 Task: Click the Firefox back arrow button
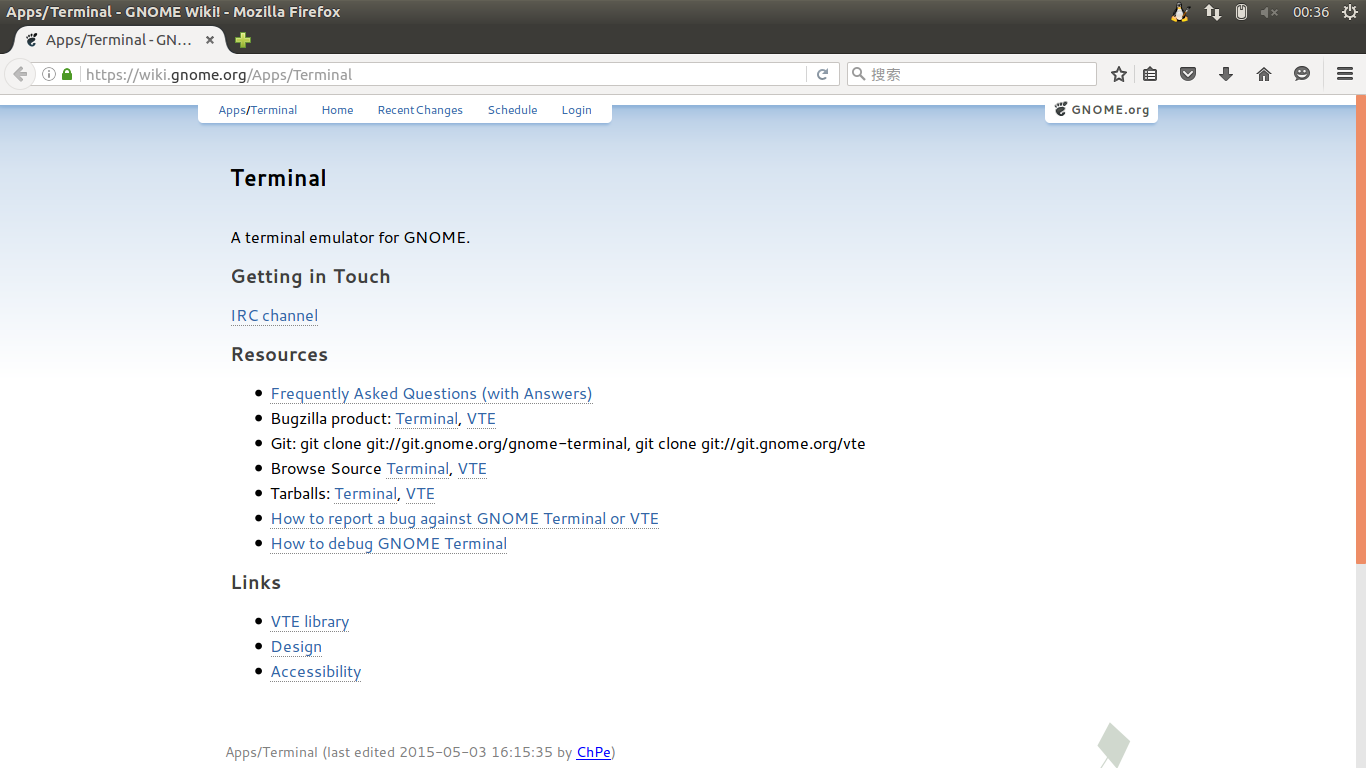pos(20,74)
